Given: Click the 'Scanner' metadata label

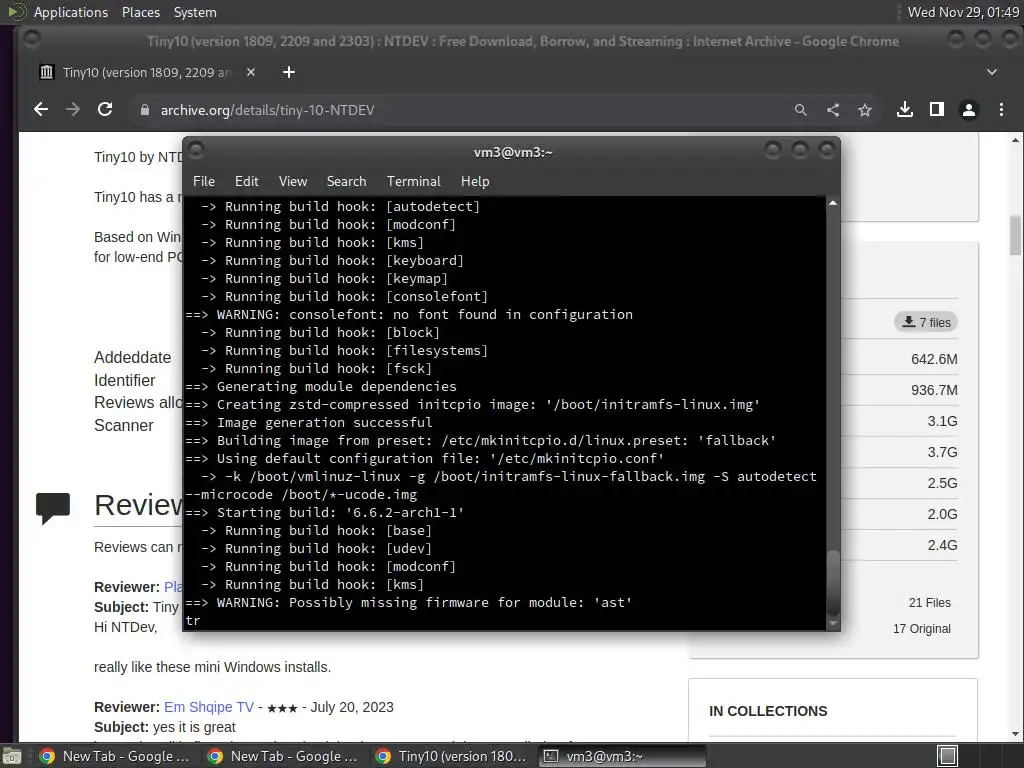Looking at the screenshot, I should (x=123, y=425).
